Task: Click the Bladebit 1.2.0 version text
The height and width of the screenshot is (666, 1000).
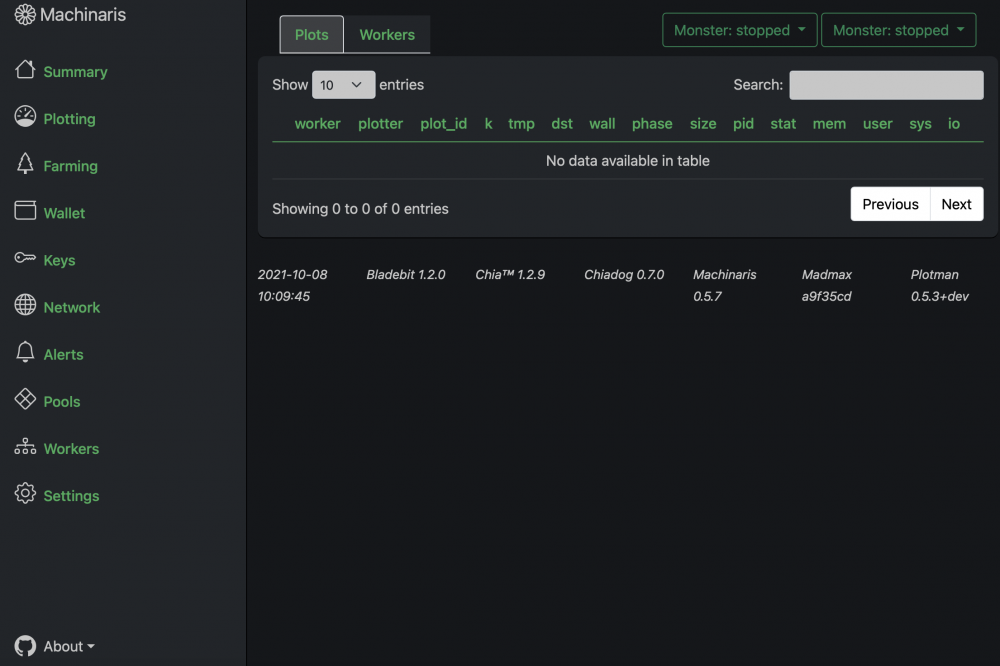Action: pos(406,274)
